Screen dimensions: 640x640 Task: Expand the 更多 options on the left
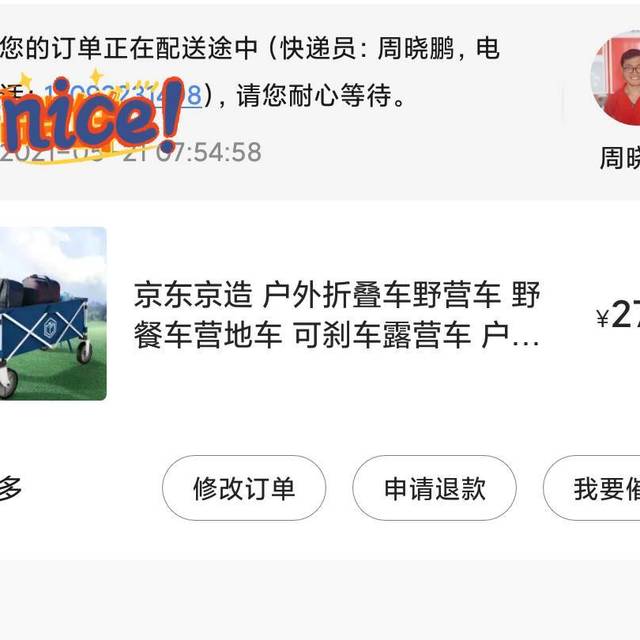pyautogui.click(x=10, y=488)
